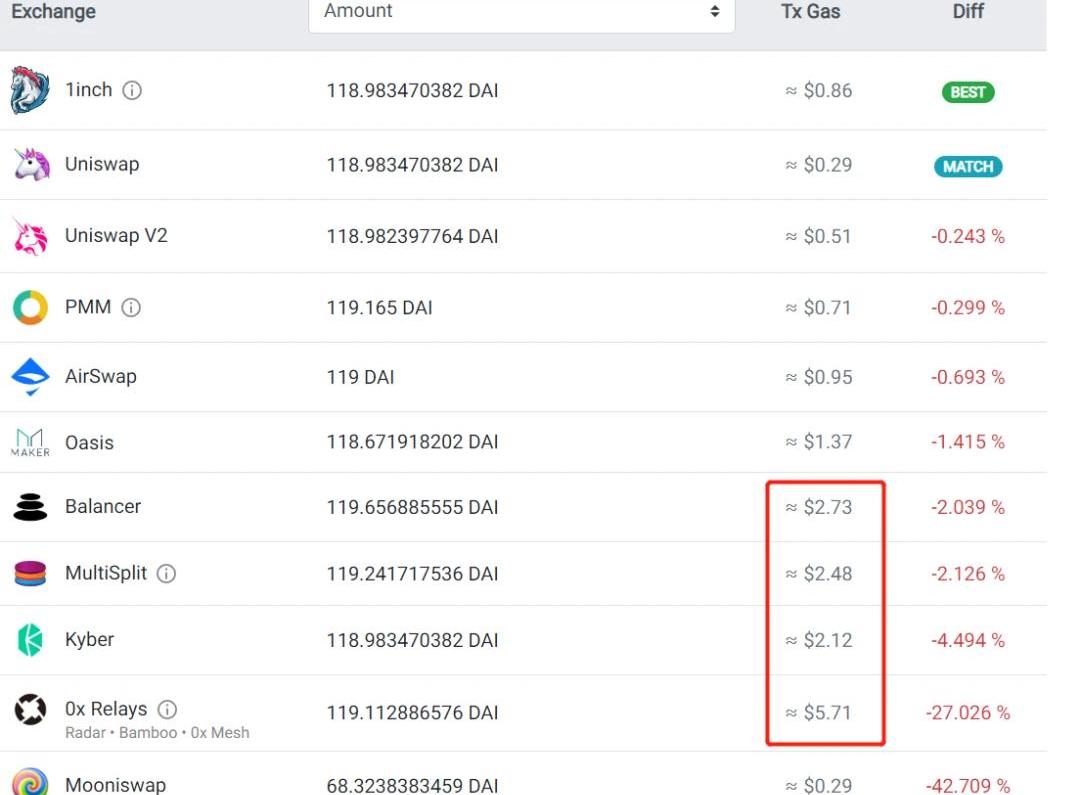Open the info icon beside PMM
Image resolution: width=1080 pixels, height=795 pixels.
[131, 308]
